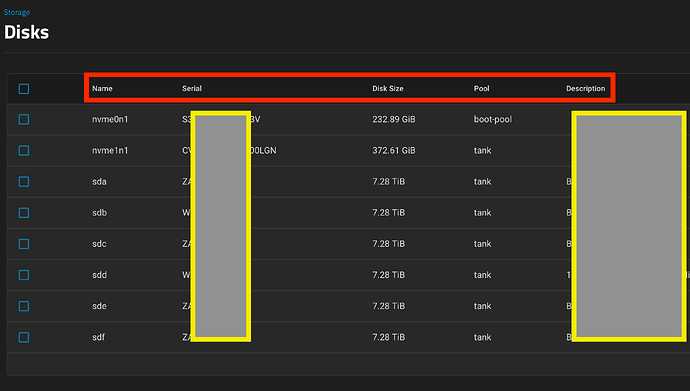Image resolution: width=690 pixels, height=391 pixels.
Task: Click the nvme0n1 disk name
Action: click(110, 119)
